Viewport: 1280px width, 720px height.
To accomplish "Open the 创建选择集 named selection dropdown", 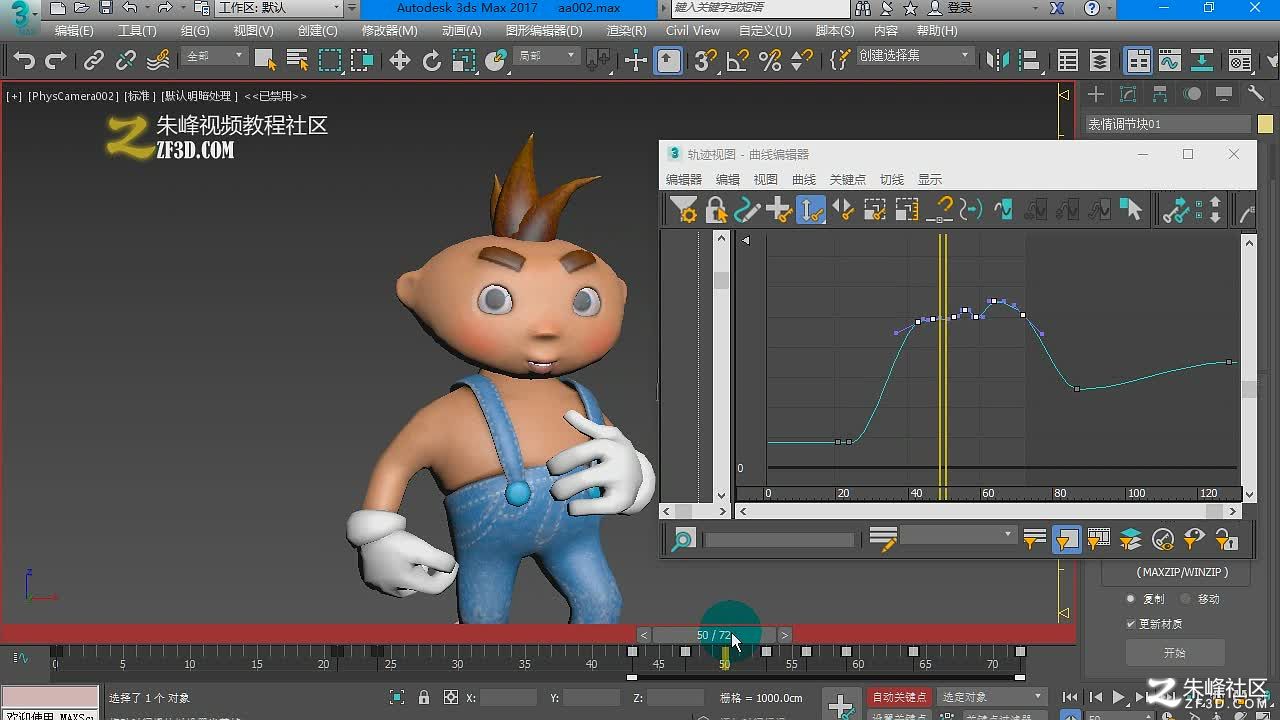I will (x=915, y=57).
